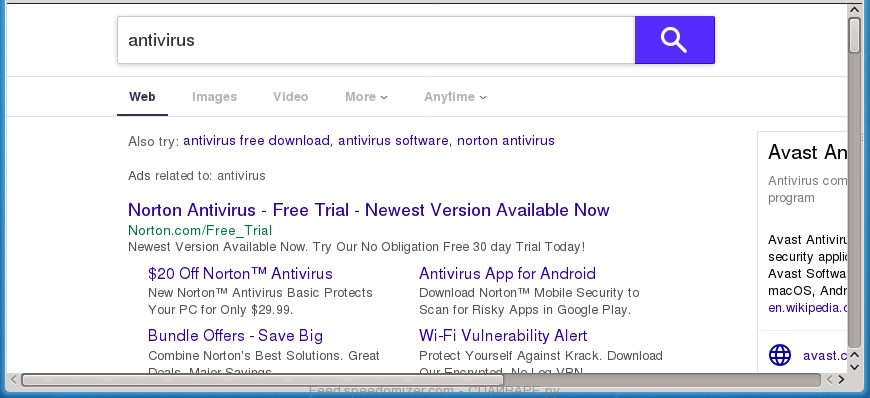Click the 'Also try:' label
This screenshot has height=398, width=870.
[154, 141]
